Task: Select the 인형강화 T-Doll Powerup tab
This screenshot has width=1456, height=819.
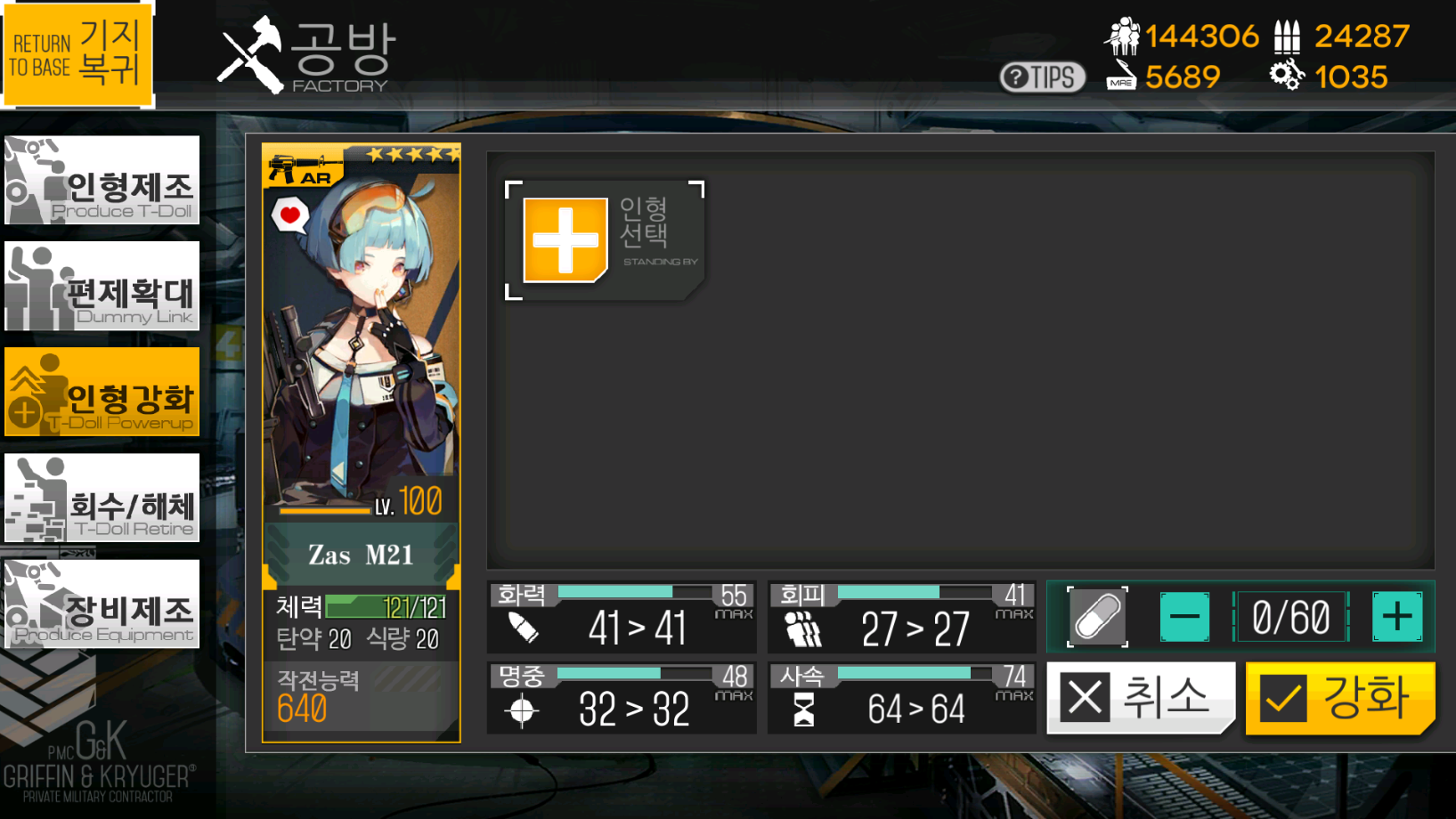Action: pos(102,392)
